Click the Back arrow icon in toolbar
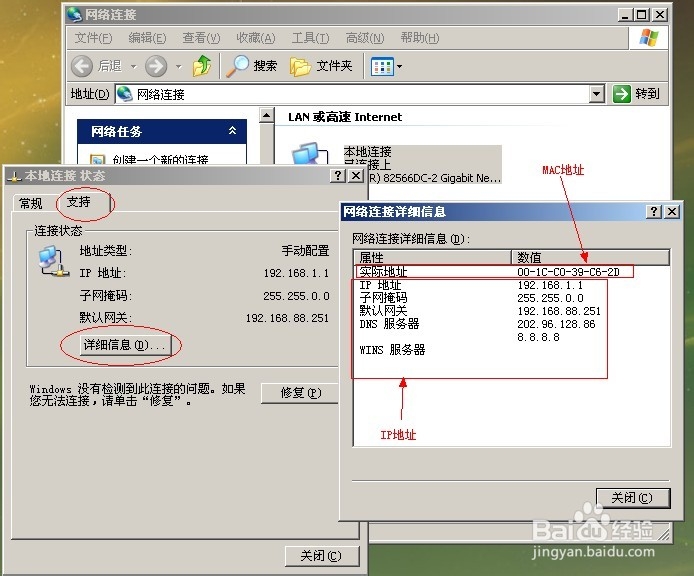 82,66
